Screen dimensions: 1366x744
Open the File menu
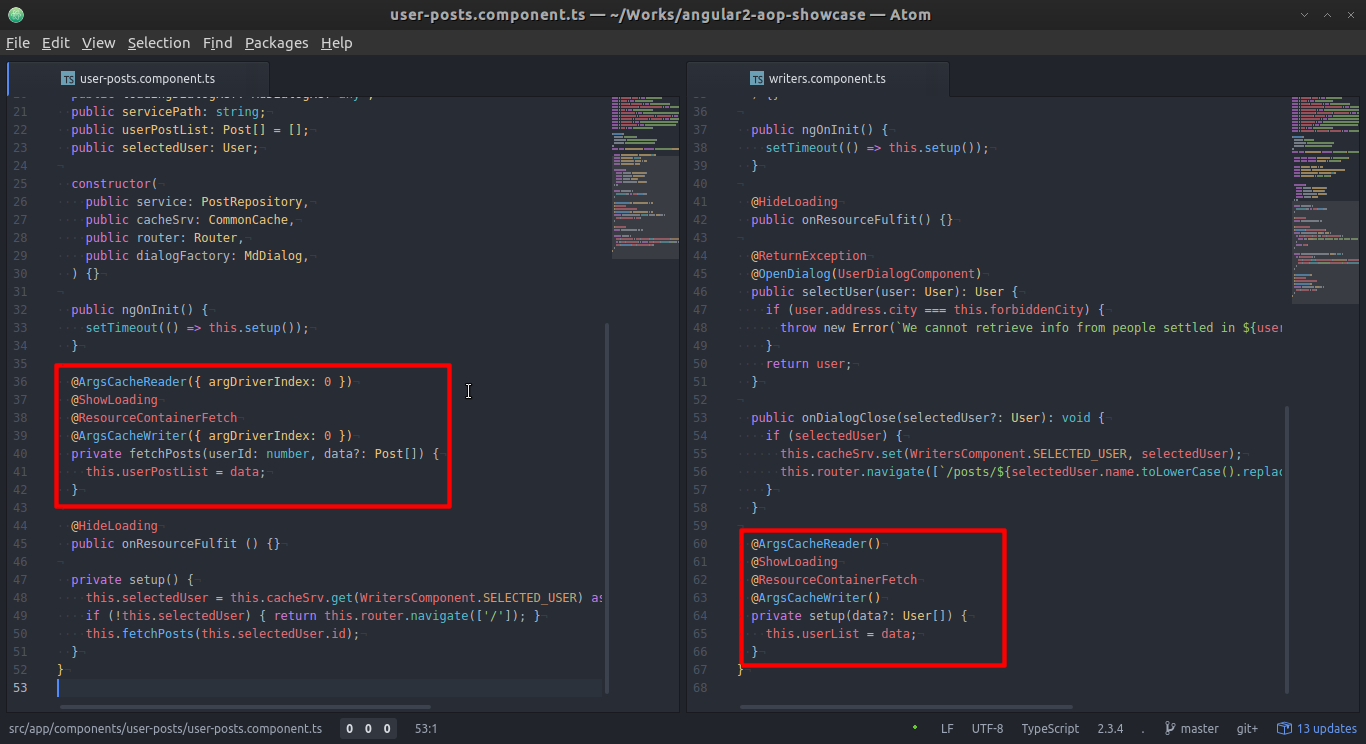pyautogui.click(x=18, y=43)
